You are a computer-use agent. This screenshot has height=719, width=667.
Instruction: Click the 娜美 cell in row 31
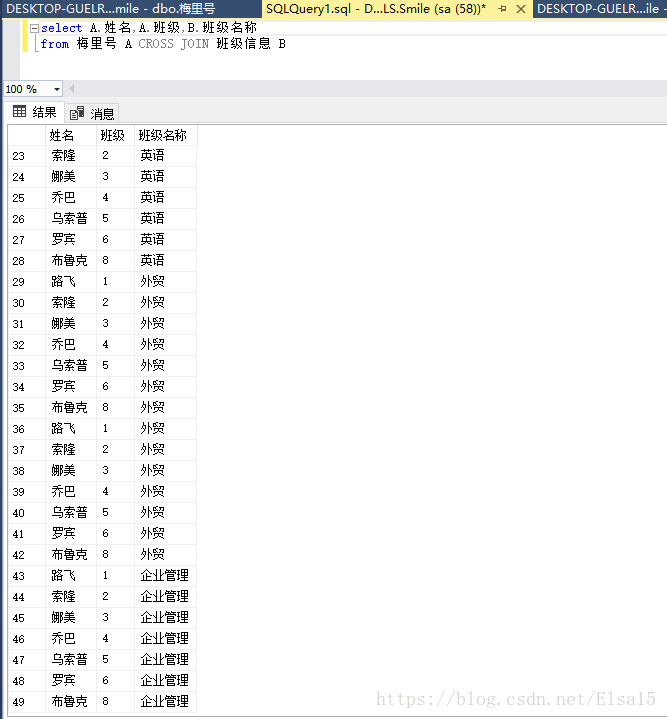pyautogui.click(x=71, y=324)
